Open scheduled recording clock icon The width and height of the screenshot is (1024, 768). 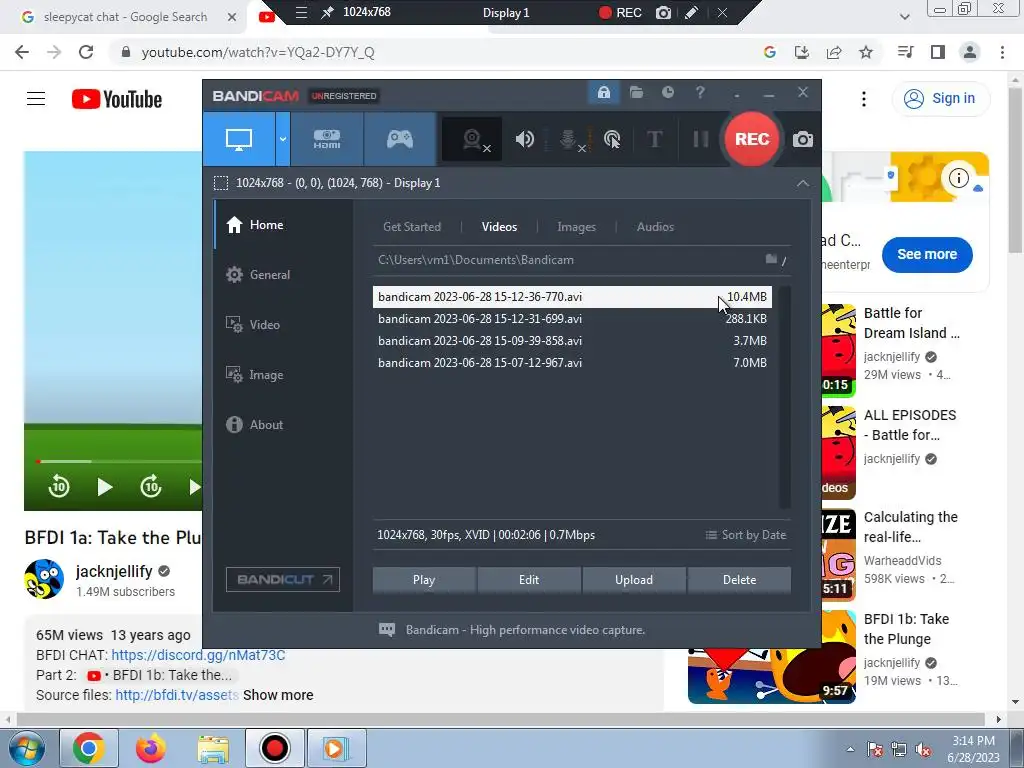click(x=667, y=93)
